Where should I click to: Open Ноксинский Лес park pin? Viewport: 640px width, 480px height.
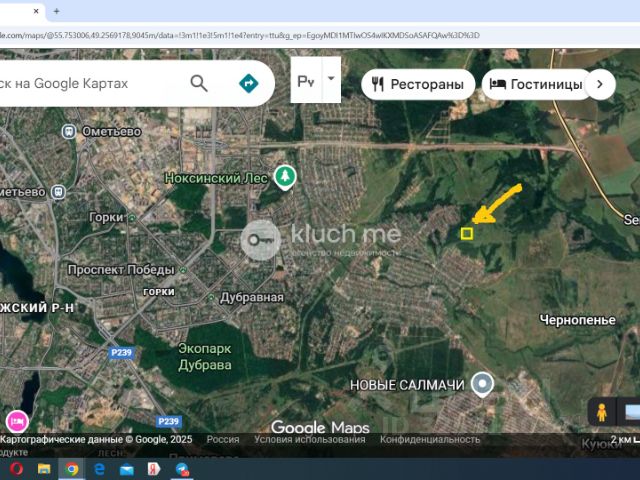tap(285, 177)
